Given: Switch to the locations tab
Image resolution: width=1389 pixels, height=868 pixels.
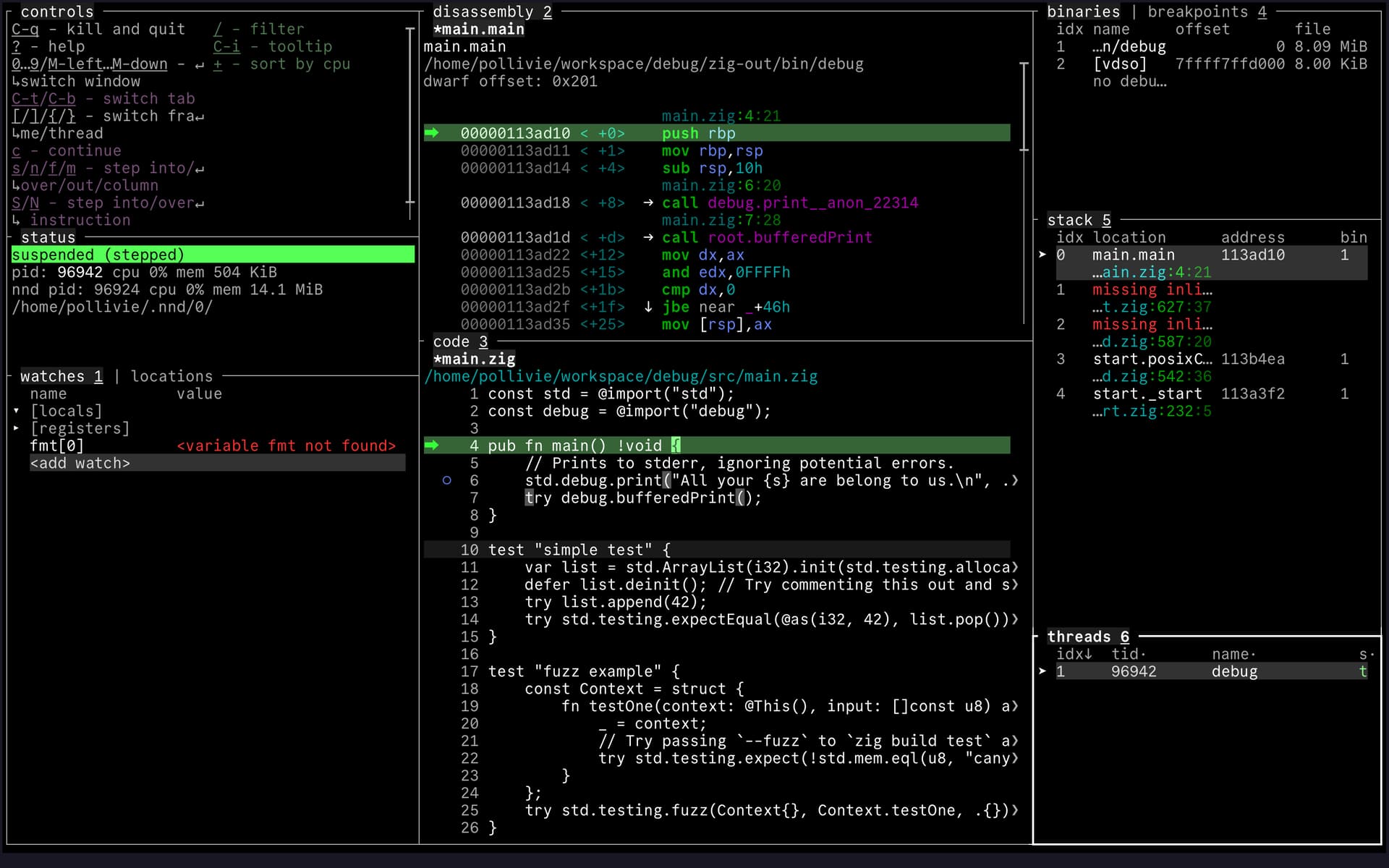Looking at the screenshot, I should pos(171,376).
